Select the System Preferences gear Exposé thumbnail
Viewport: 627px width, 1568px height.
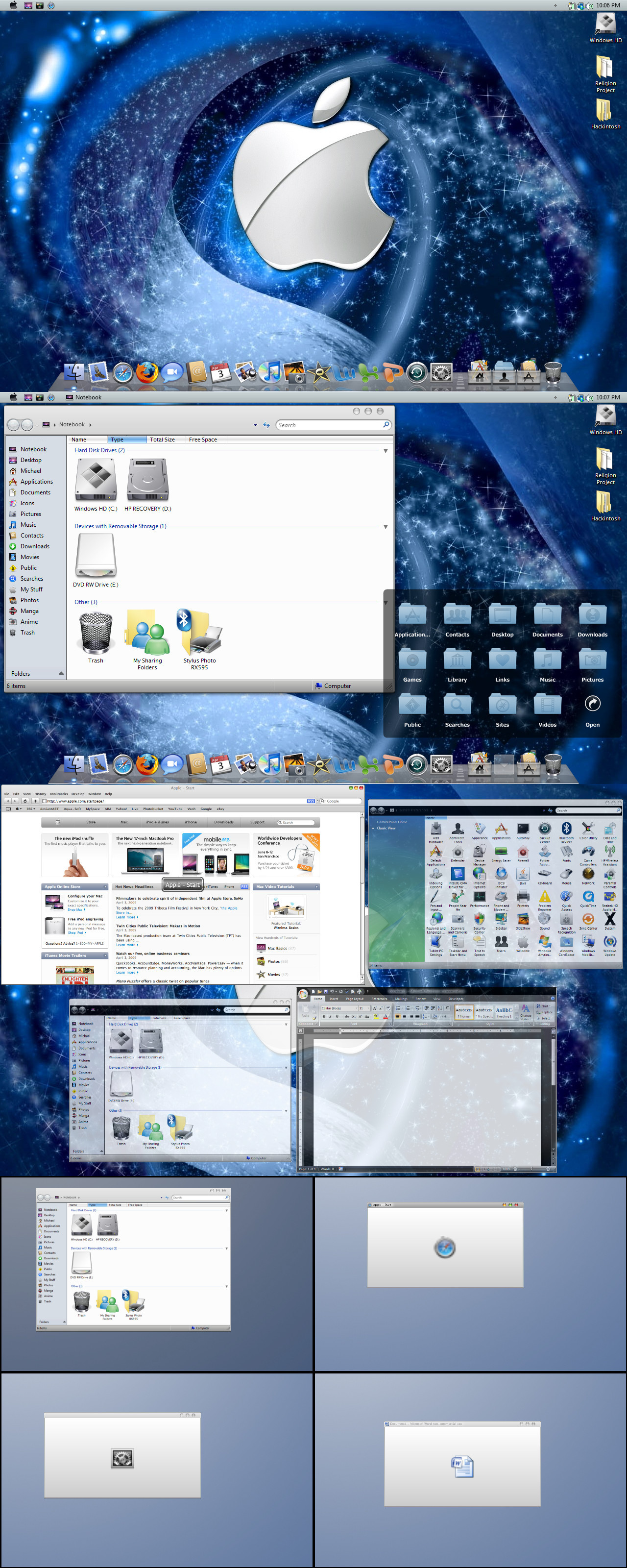[122, 1455]
